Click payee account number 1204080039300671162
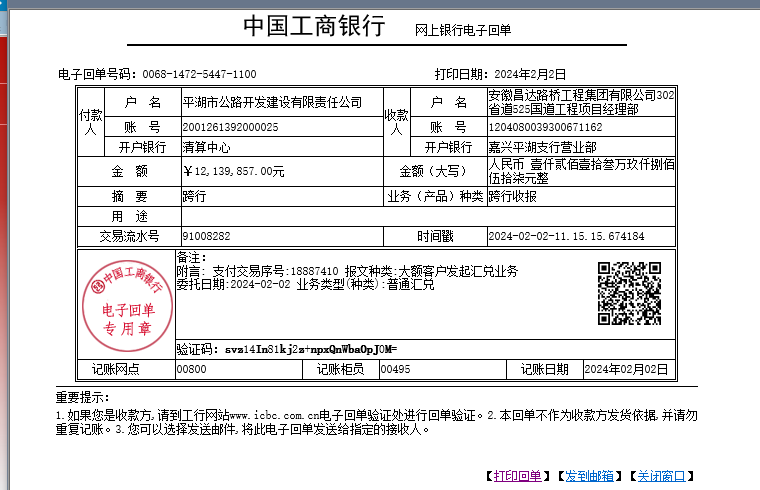Image resolution: width=760 pixels, height=490 pixels. pos(544,128)
